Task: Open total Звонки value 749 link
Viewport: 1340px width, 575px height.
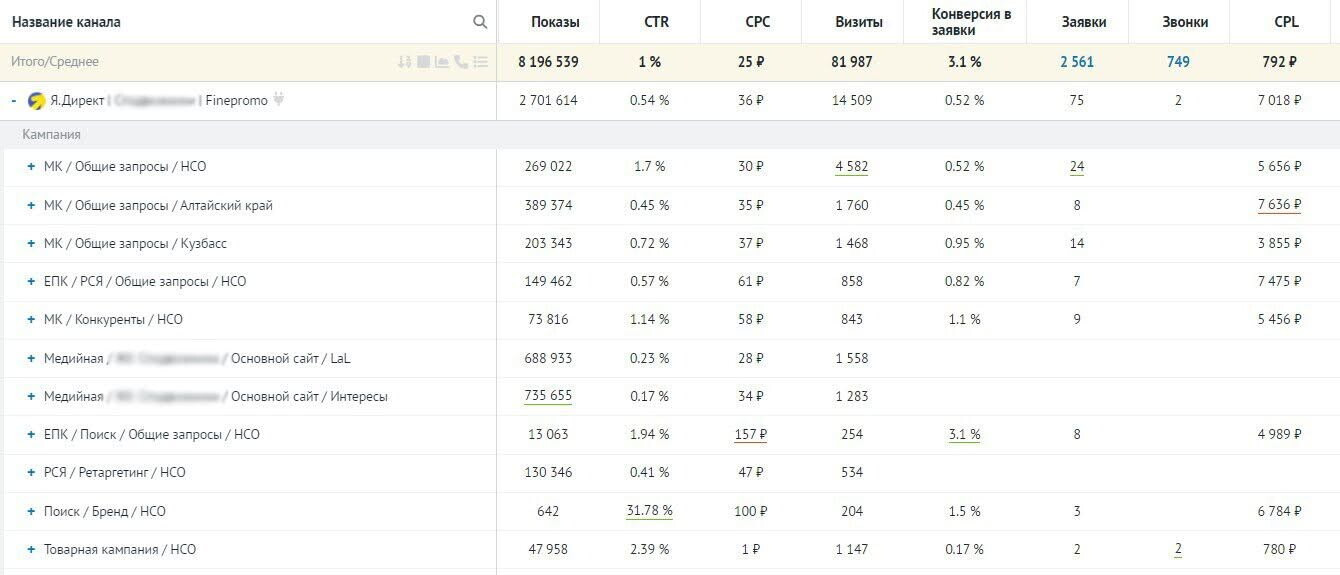Action: [1178, 62]
